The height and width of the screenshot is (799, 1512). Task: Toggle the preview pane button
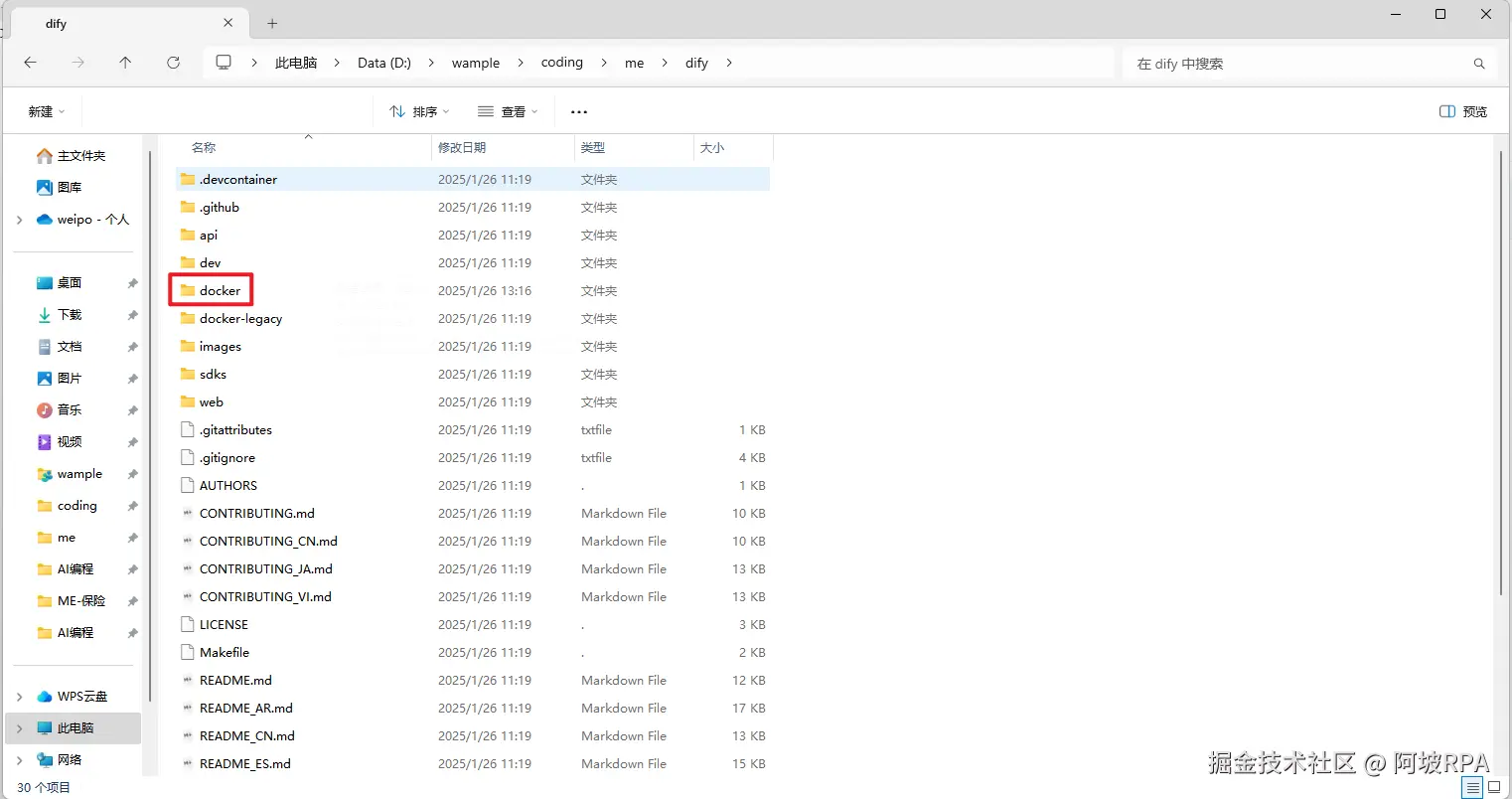pos(1463,111)
